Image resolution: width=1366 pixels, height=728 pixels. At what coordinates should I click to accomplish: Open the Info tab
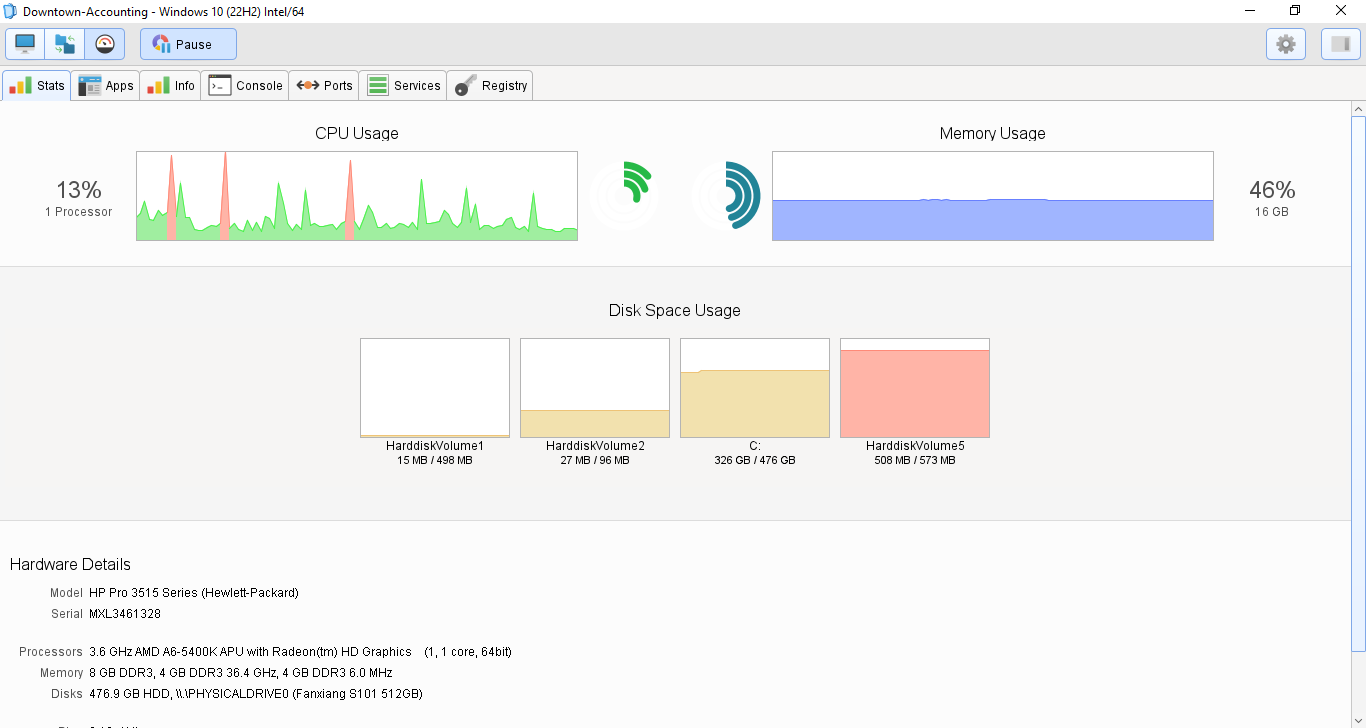pyautogui.click(x=170, y=85)
